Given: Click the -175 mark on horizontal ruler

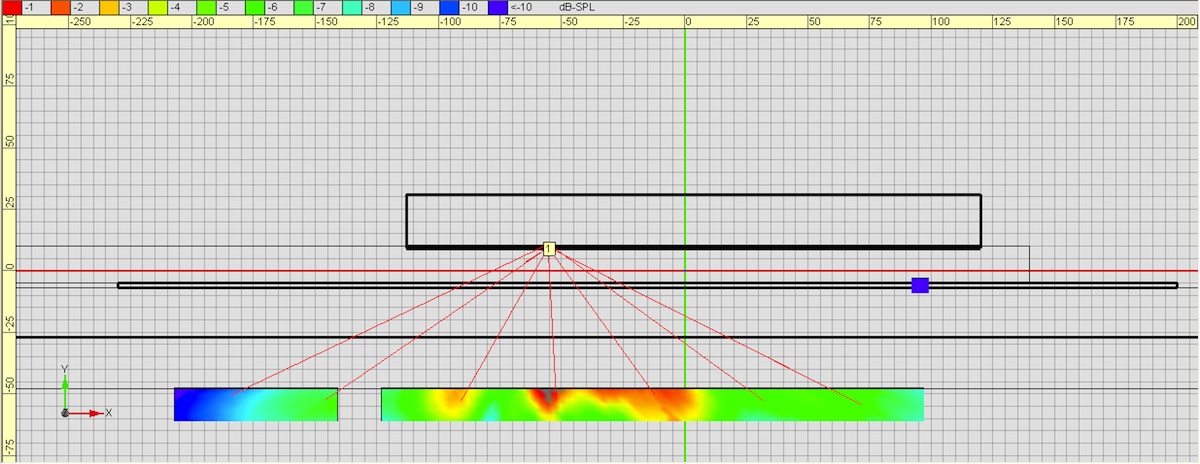Looking at the screenshot, I should (x=264, y=21).
